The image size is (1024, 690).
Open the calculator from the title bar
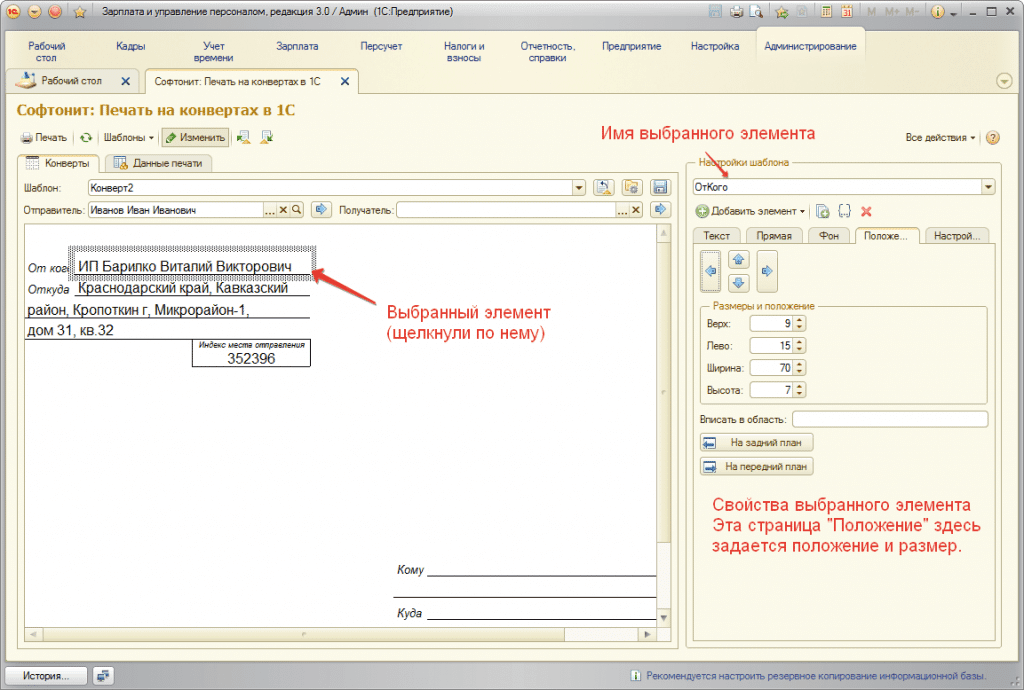tap(826, 12)
